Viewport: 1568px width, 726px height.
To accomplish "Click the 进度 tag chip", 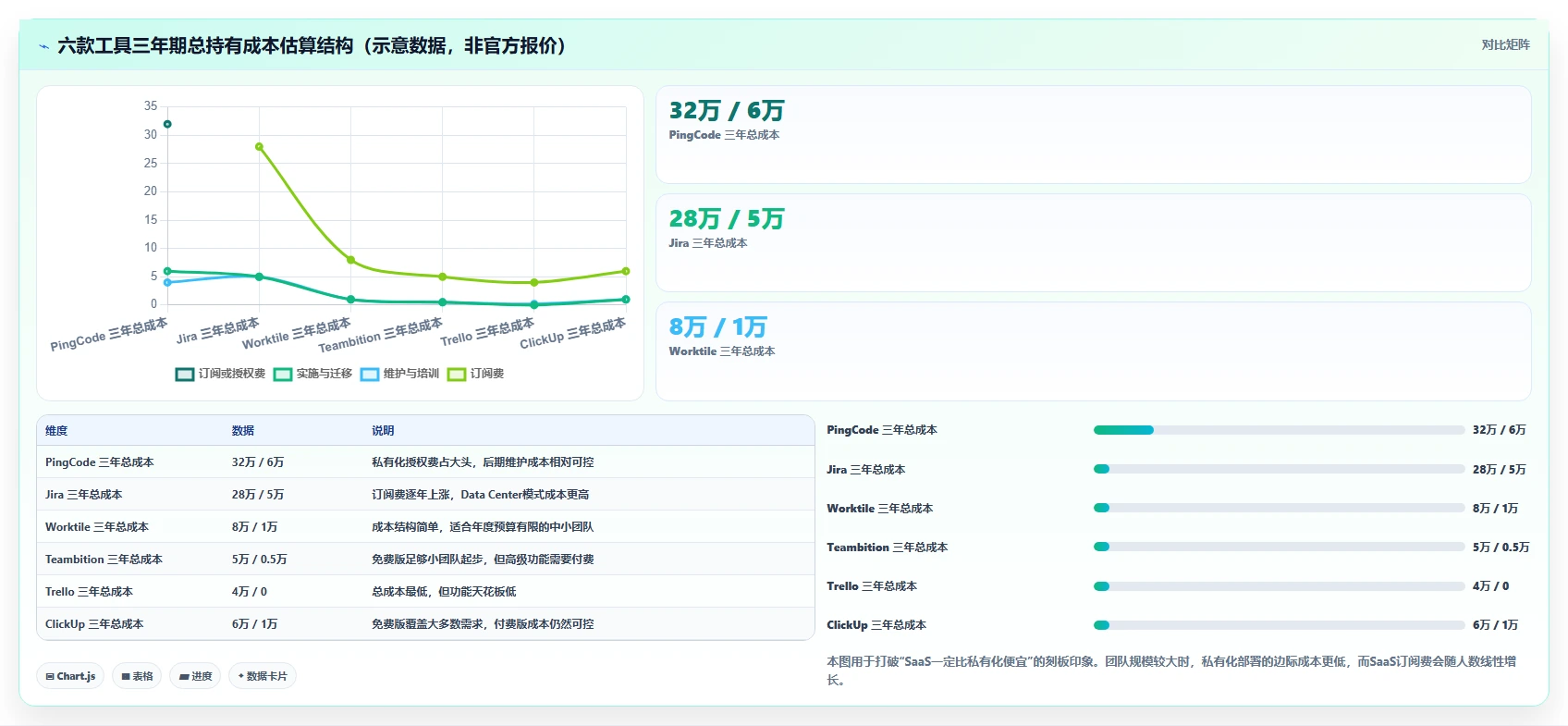I will (x=195, y=676).
